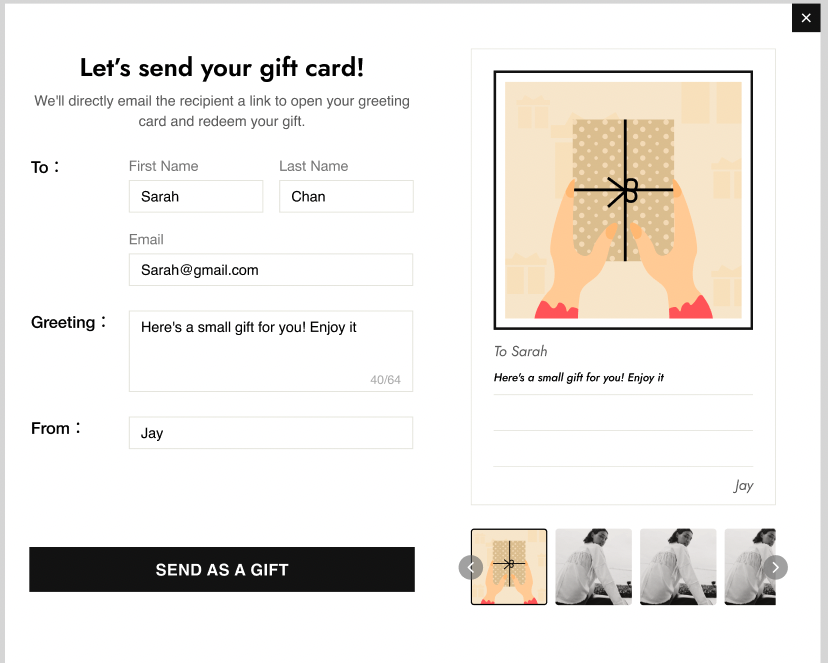Click the greeting text on card preview
828x663 pixels.
[x=579, y=377]
